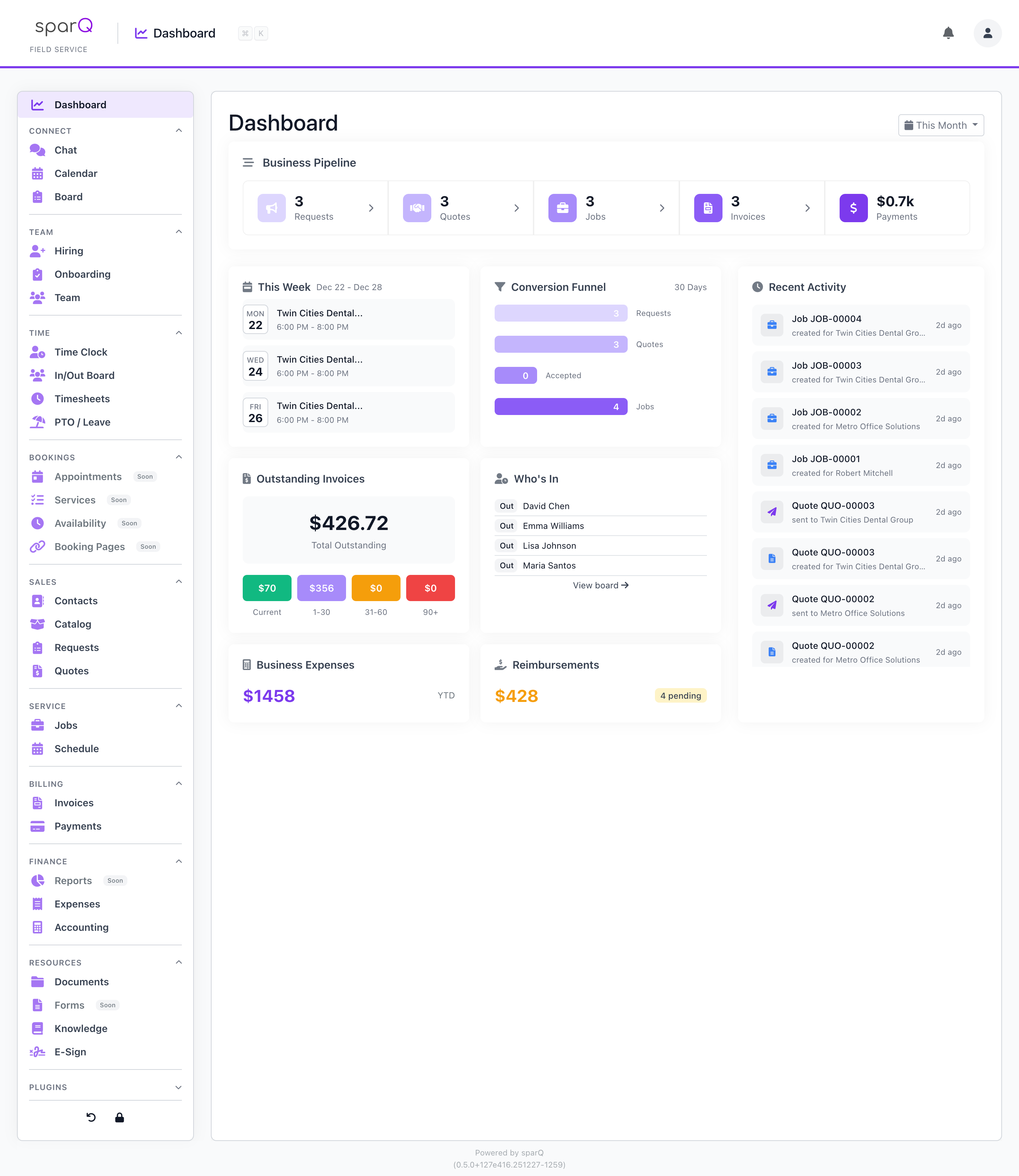Click the $356 aging bucket in Outstanding Invoices

(x=321, y=588)
